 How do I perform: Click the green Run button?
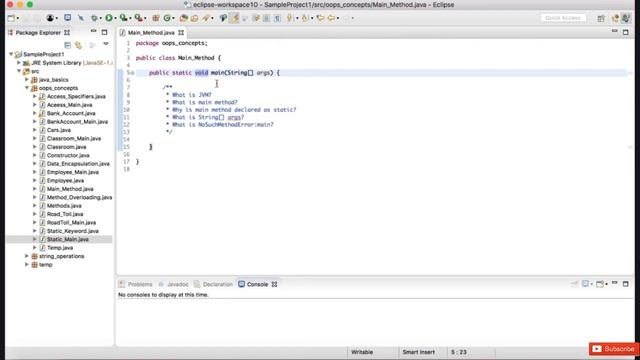coord(109,18)
